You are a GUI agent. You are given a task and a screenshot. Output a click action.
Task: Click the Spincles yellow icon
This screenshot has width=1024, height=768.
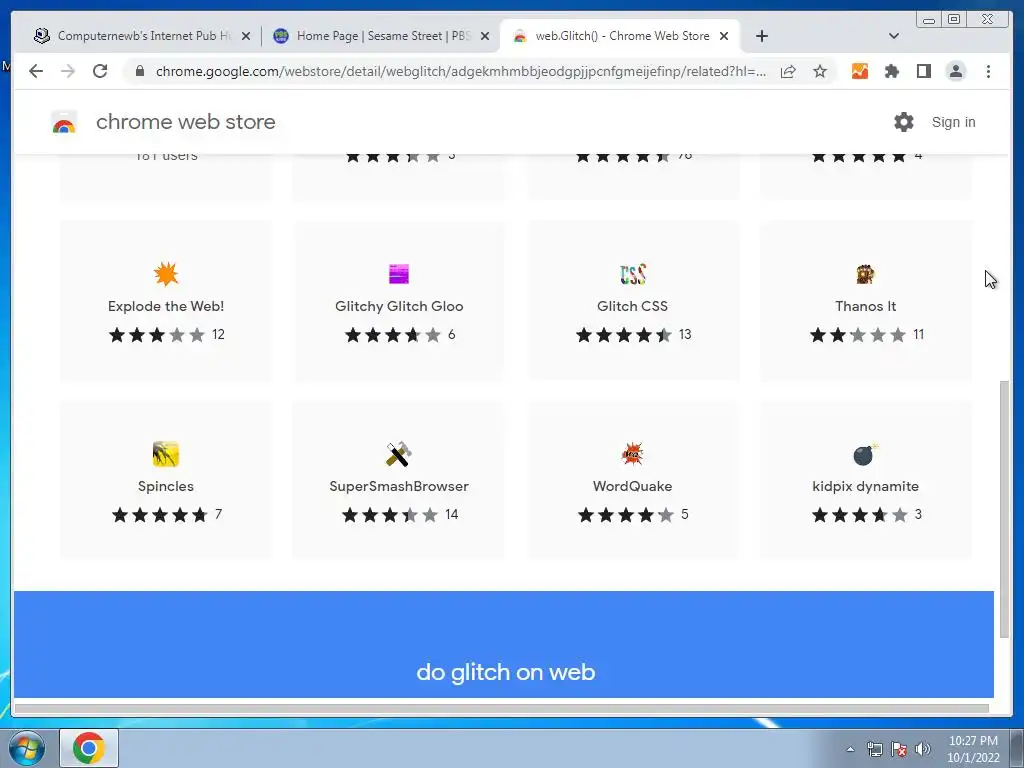[166, 454]
